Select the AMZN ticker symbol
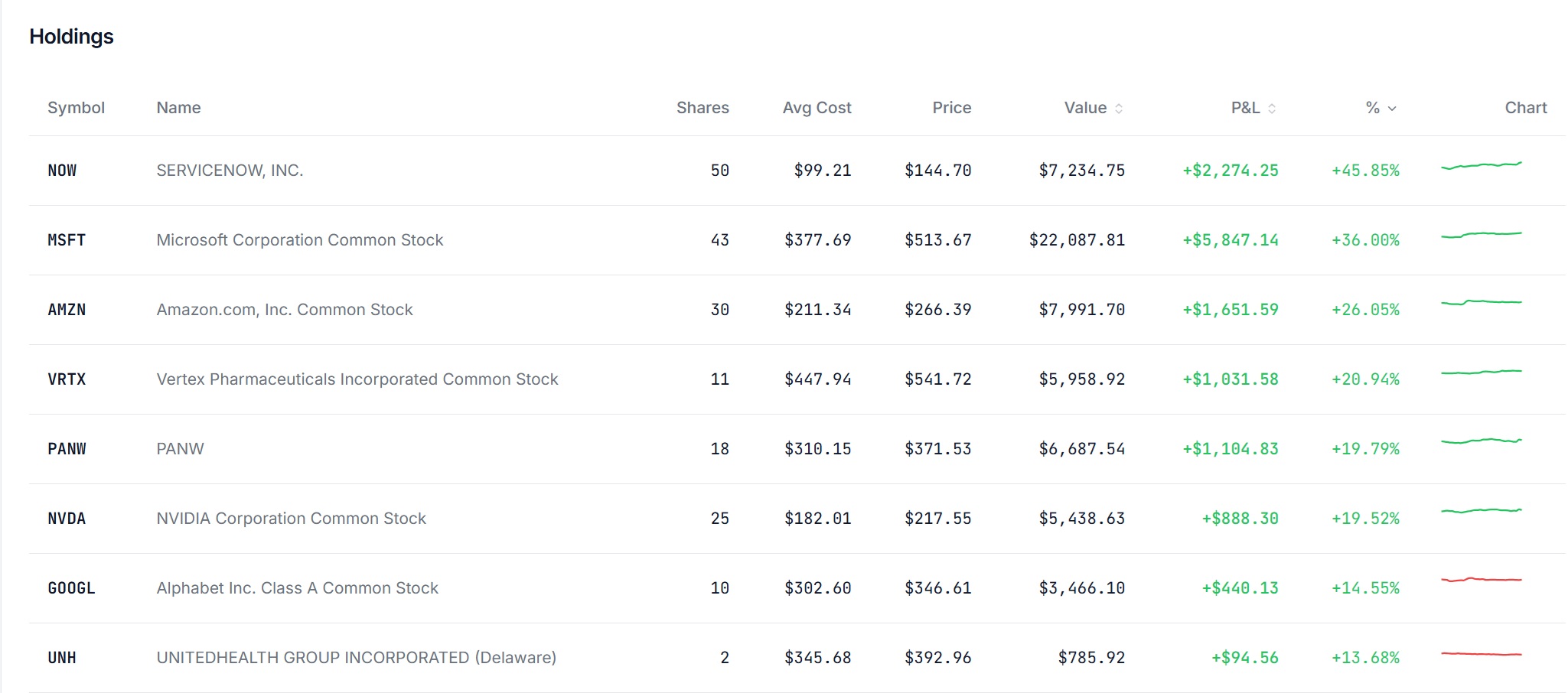The width and height of the screenshot is (1568, 693). 67,310
